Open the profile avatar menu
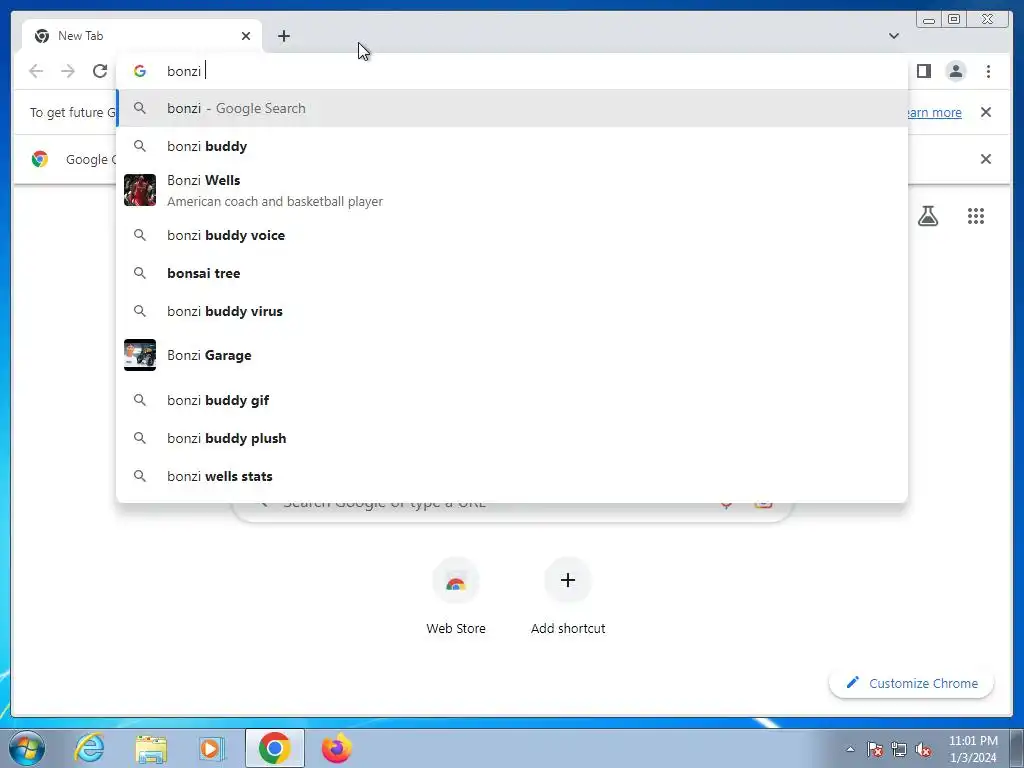 (x=955, y=71)
